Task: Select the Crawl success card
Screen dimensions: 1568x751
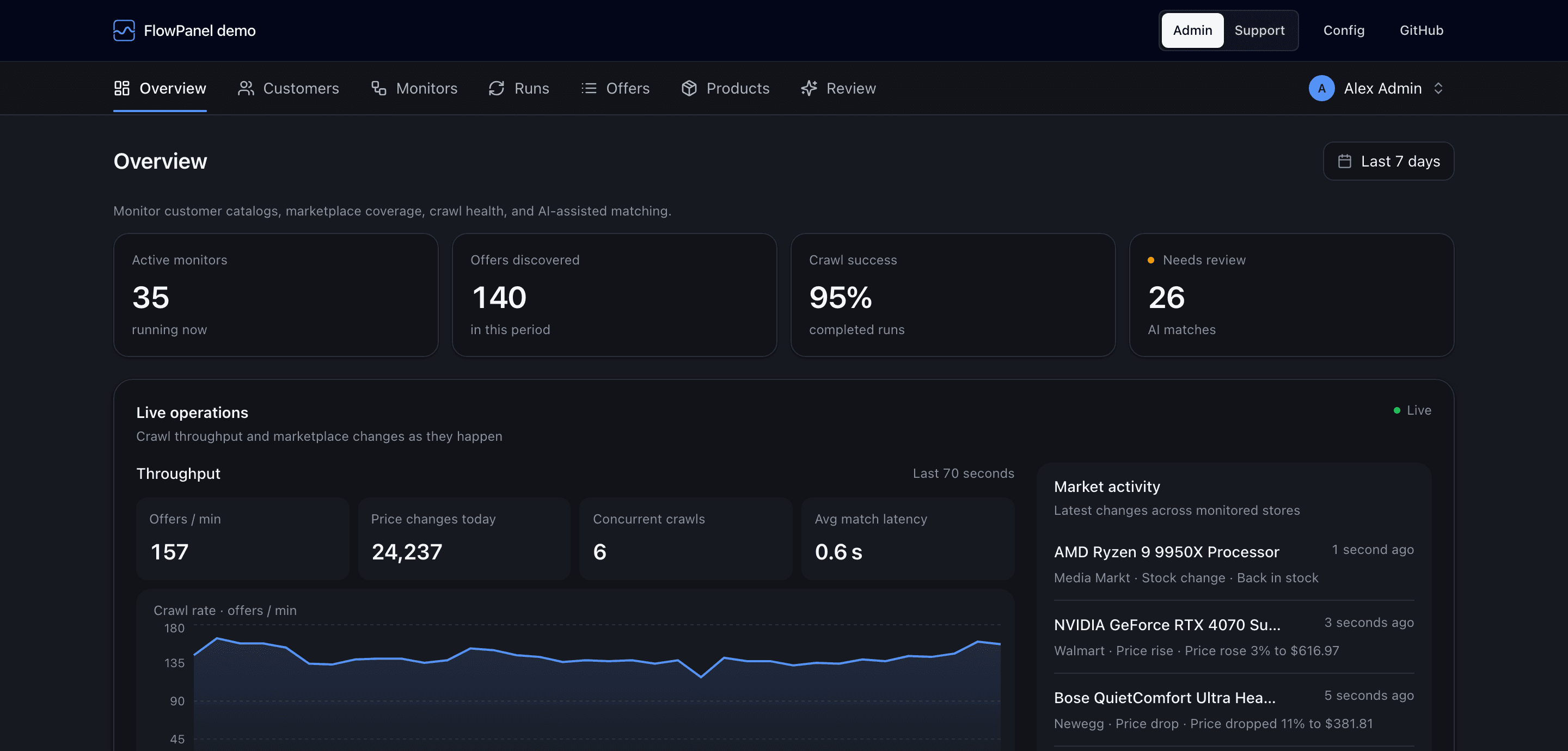Action: (x=953, y=295)
